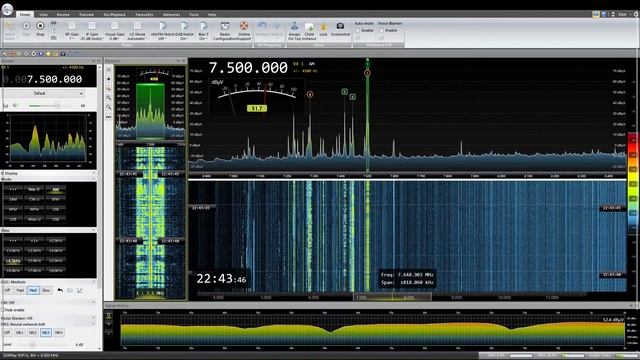Set AGC to Off
Viewport: 640px width, 360px height.
(x=7, y=290)
